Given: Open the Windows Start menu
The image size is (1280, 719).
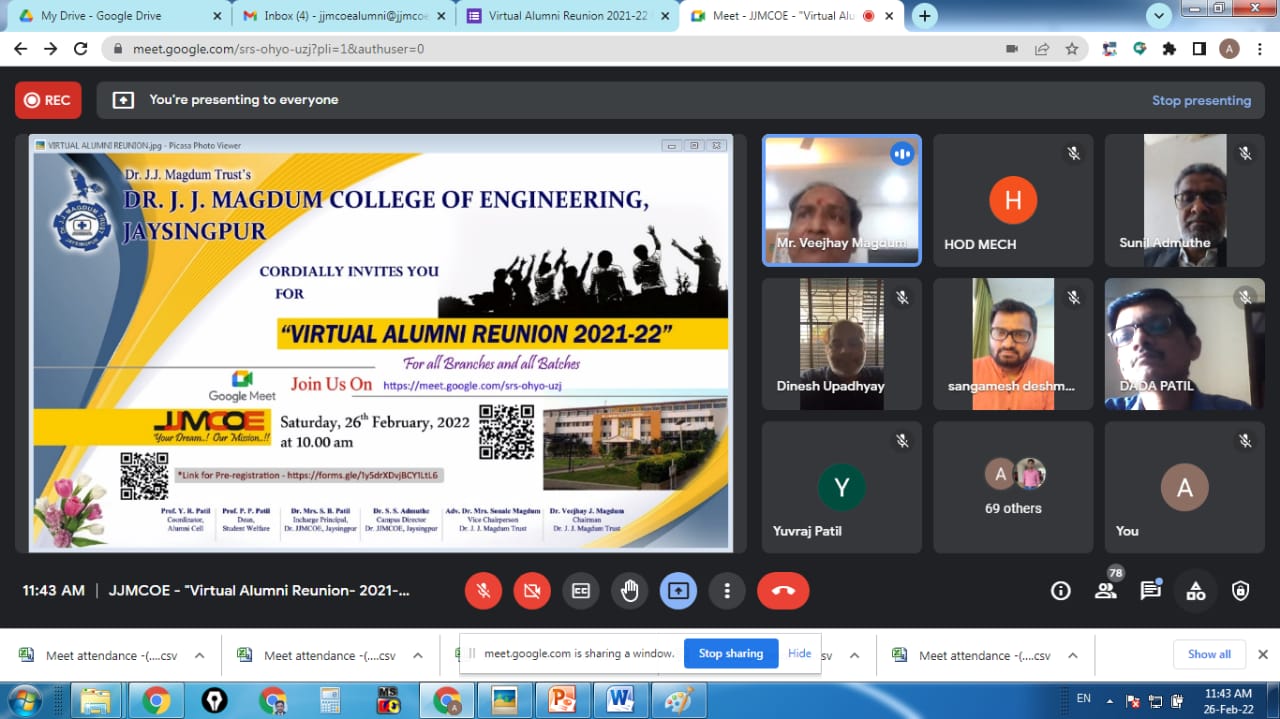Looking at the screenshot, I should tap(26, 699).
